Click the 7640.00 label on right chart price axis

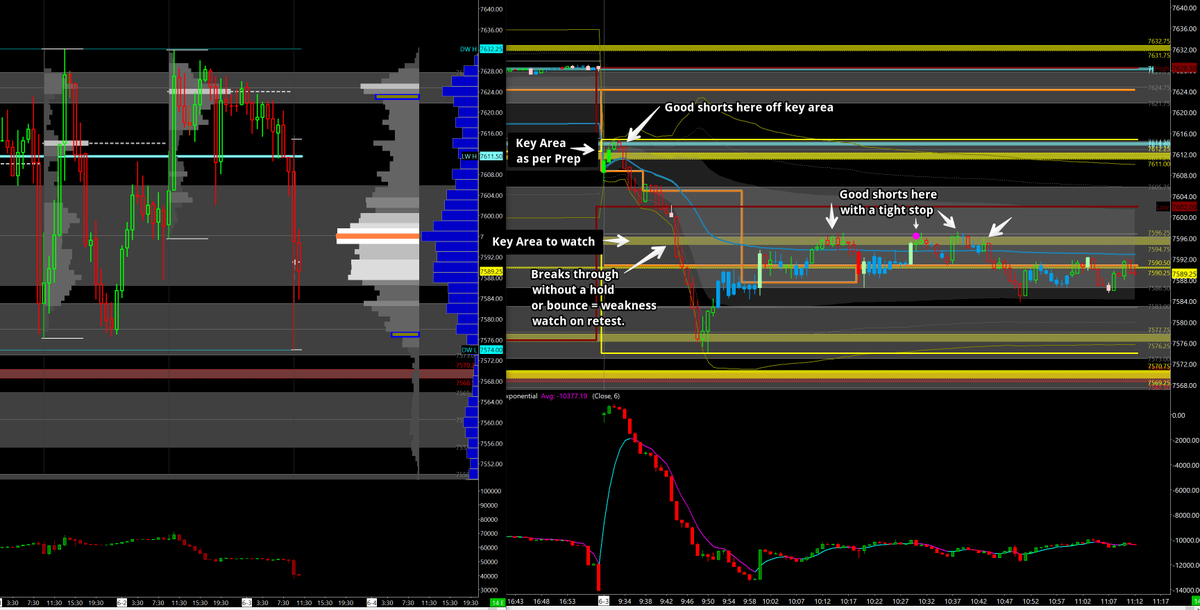pyautogui.click(x=1186, y=9)
